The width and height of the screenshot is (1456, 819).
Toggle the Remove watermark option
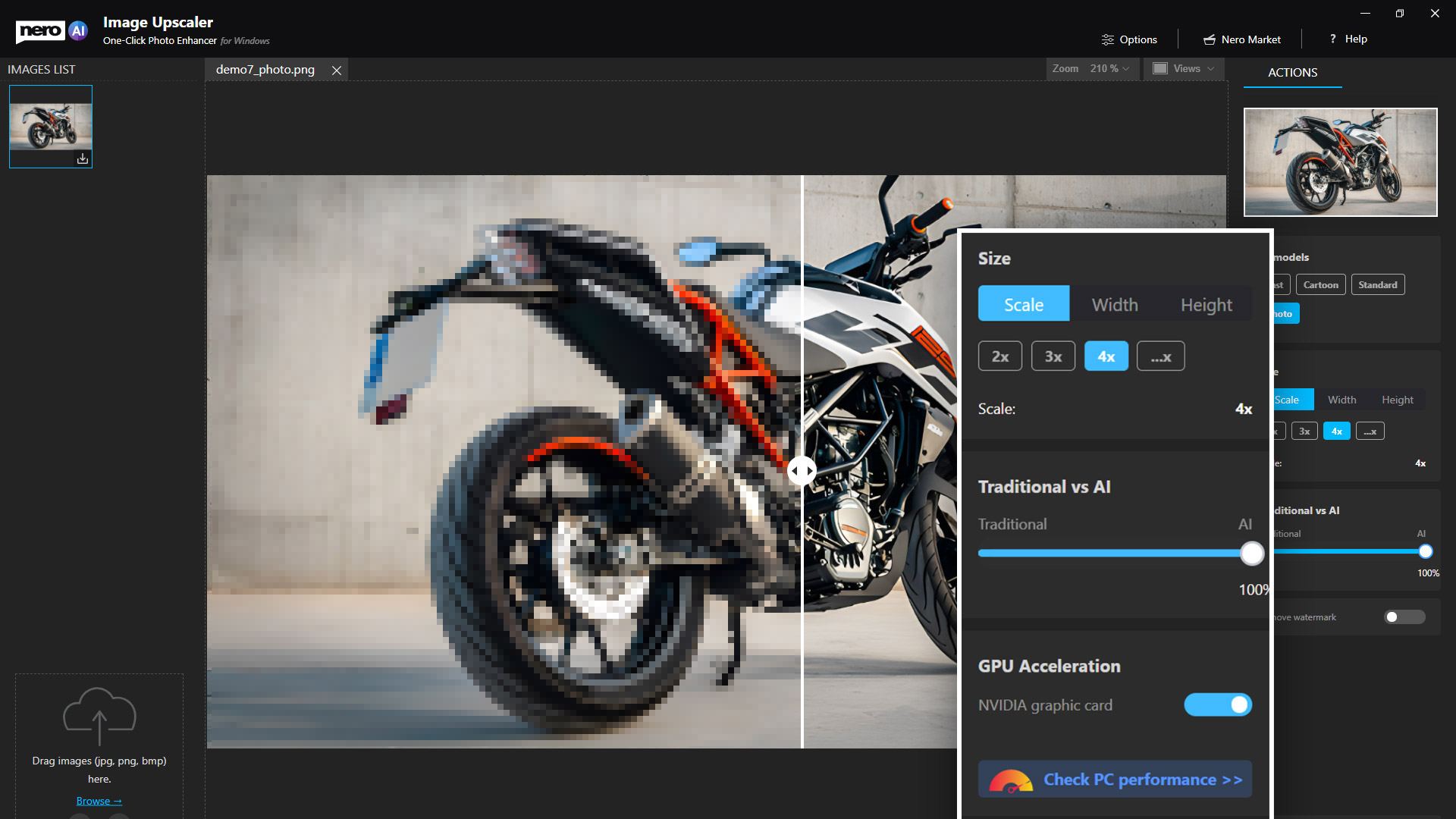point(1403,617)
